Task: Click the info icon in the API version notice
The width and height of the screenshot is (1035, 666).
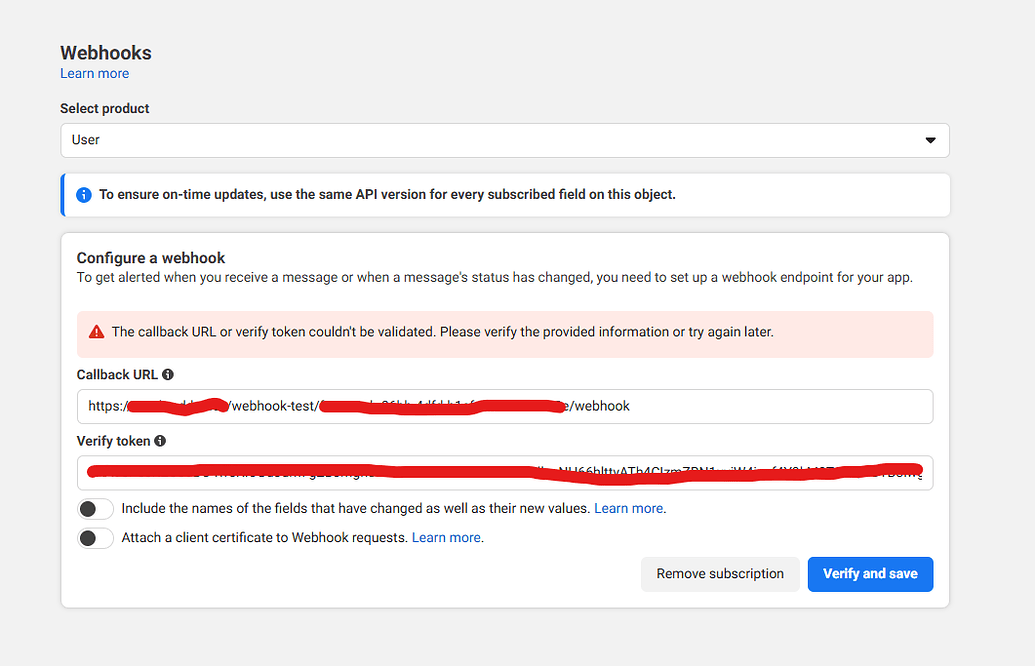Action: point(84,194)
